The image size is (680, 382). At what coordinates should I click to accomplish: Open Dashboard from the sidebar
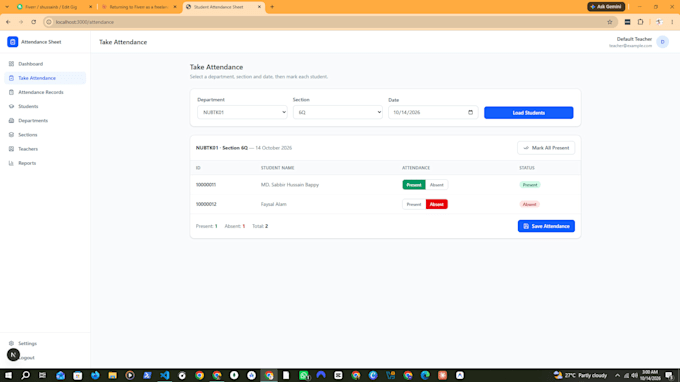pos(30,64)
